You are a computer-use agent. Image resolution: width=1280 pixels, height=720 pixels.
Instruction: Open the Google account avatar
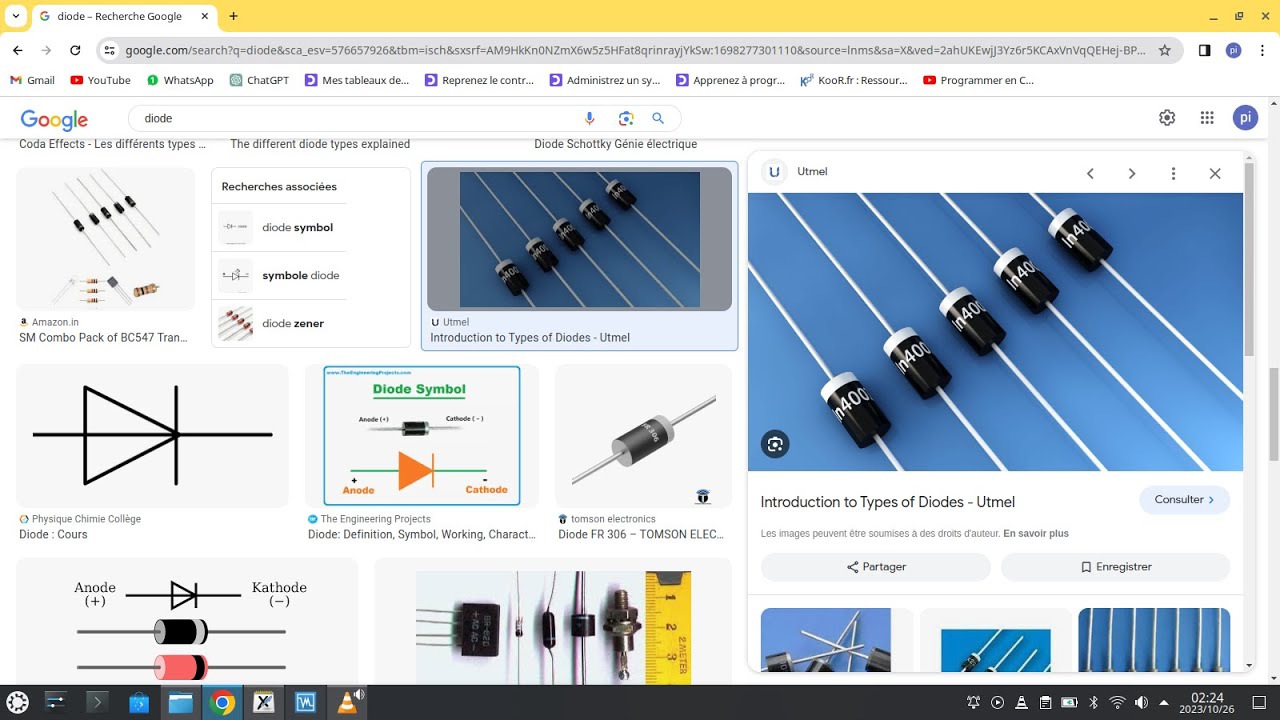coord(1245,118)
